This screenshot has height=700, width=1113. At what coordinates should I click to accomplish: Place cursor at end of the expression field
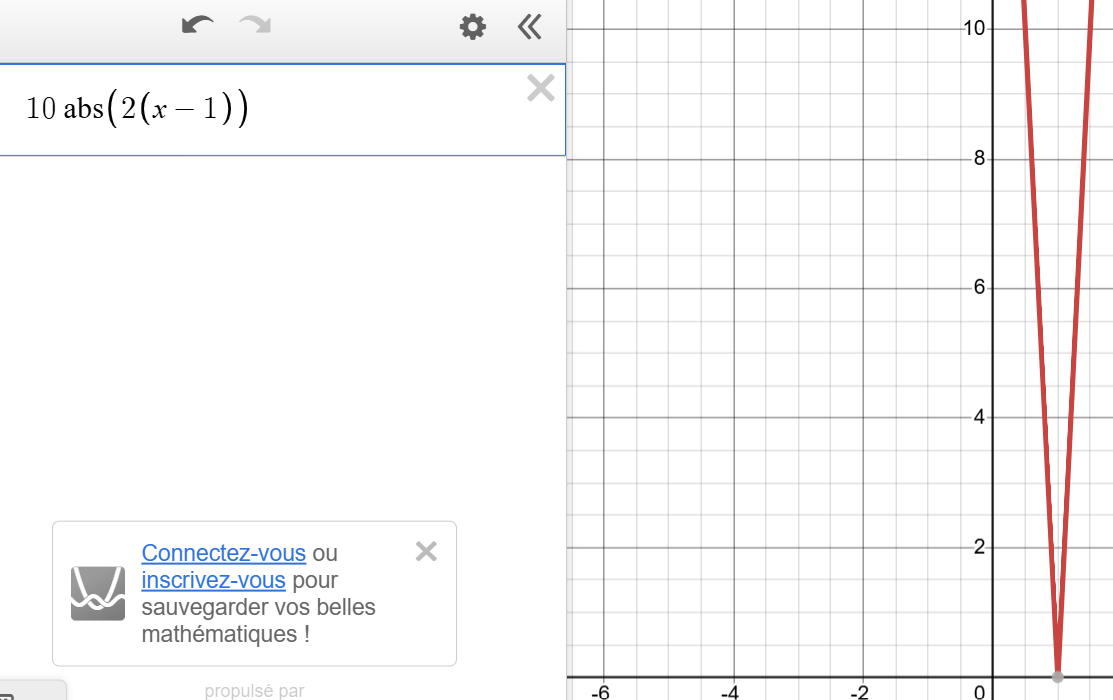(x=400, y=109)
